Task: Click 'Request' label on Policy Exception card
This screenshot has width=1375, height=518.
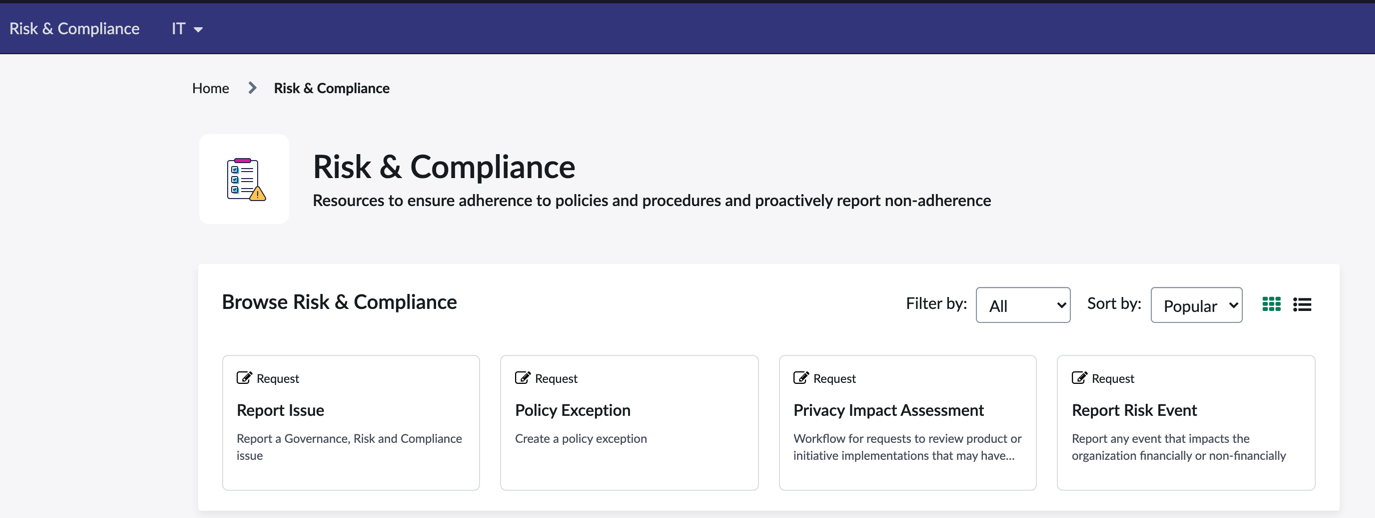Action: [x=556, y=378]
